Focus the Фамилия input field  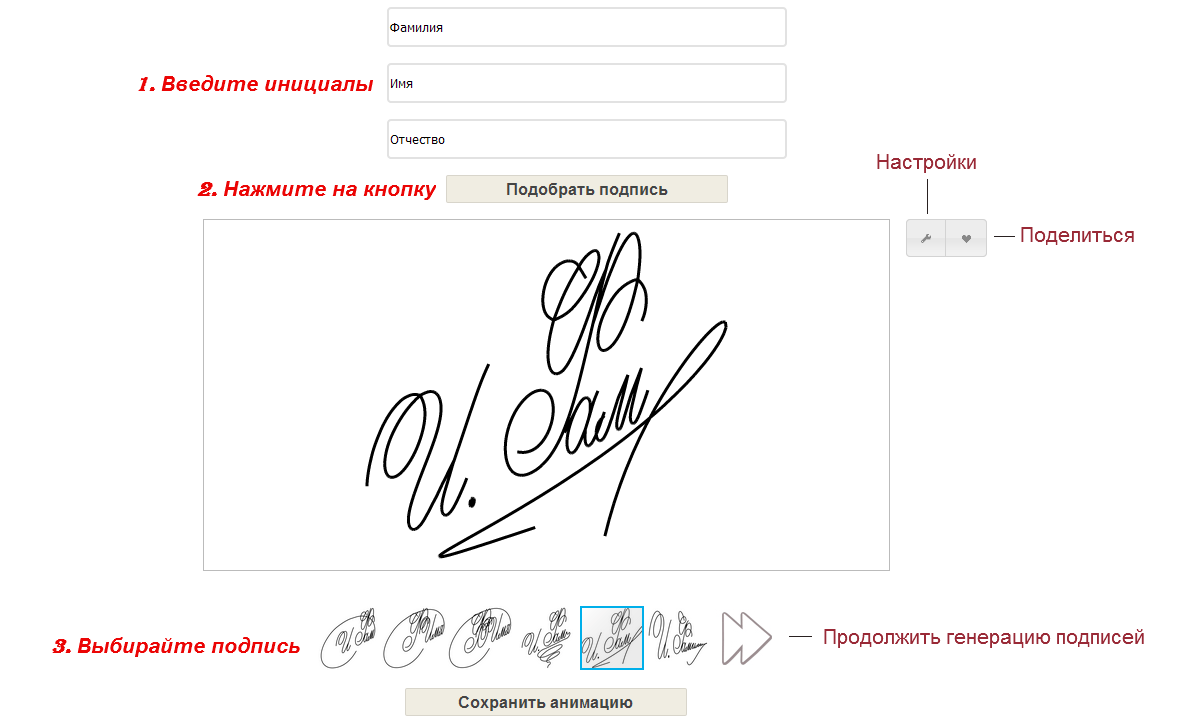pyautogui.click(x=586, y=27)
